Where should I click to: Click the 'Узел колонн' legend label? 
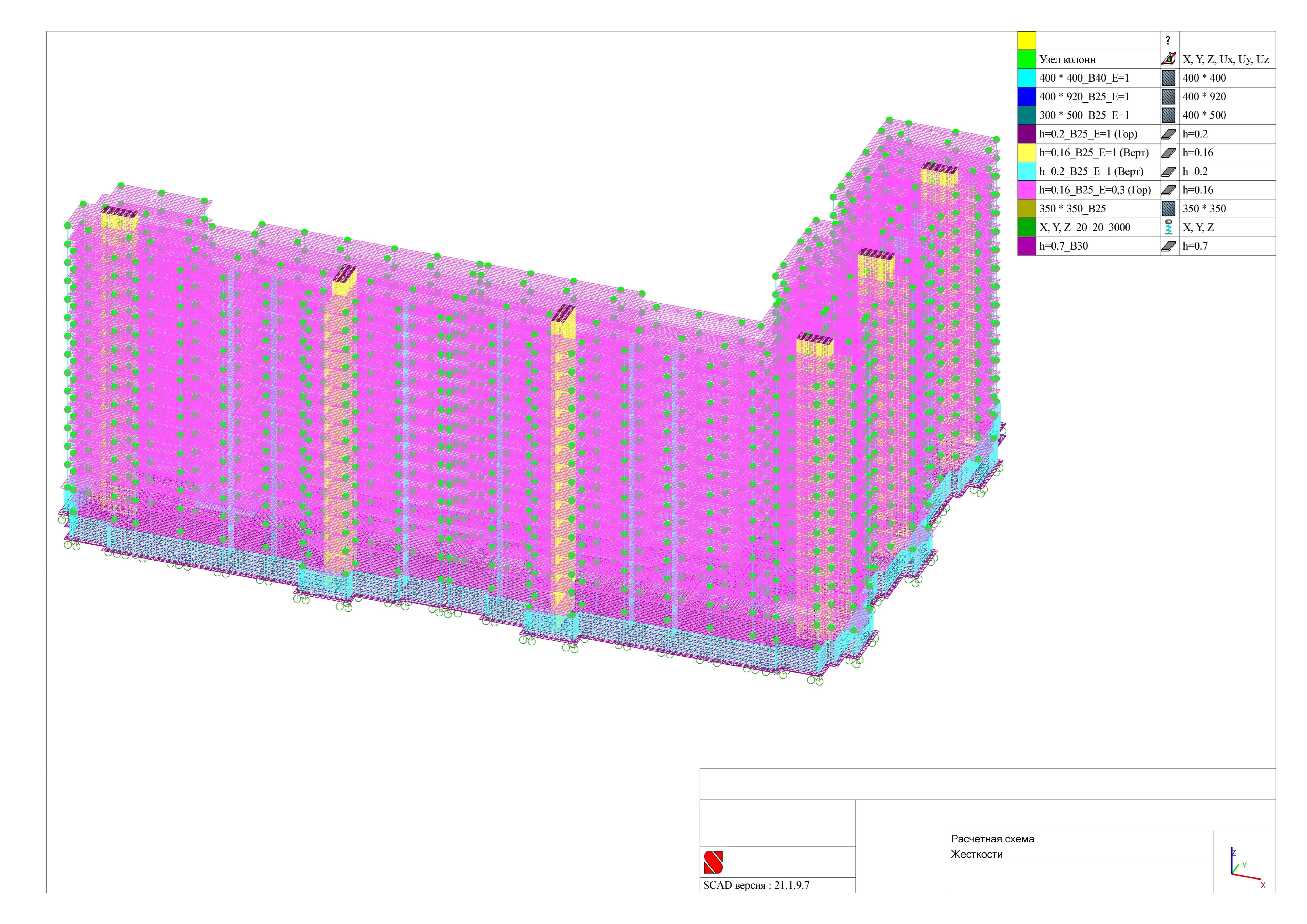(1067, 59)
